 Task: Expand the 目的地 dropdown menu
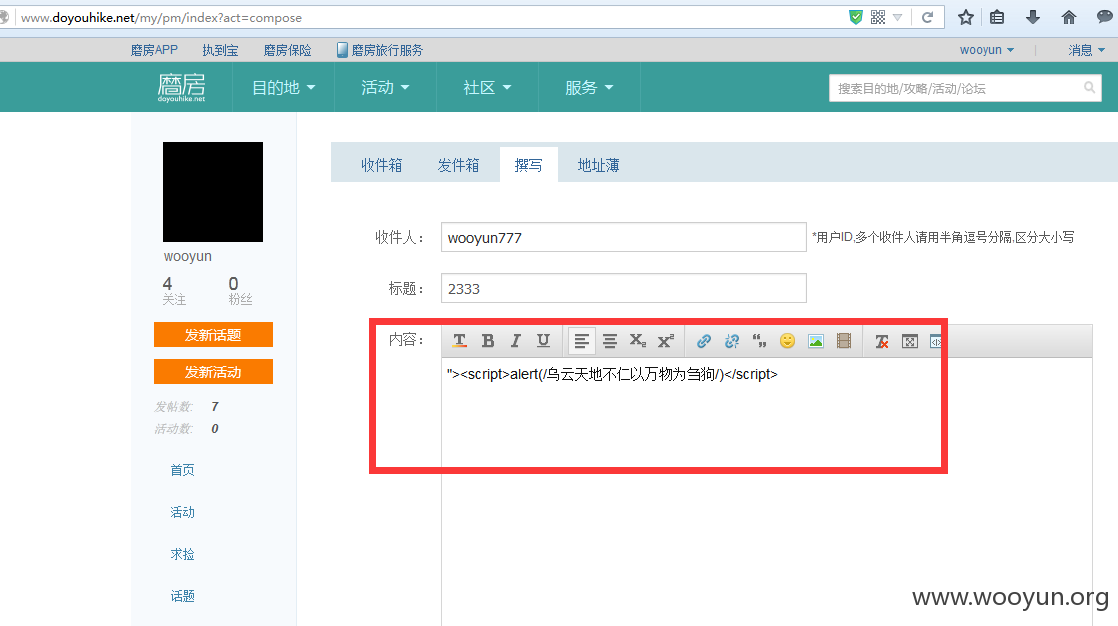pos(283,88)
